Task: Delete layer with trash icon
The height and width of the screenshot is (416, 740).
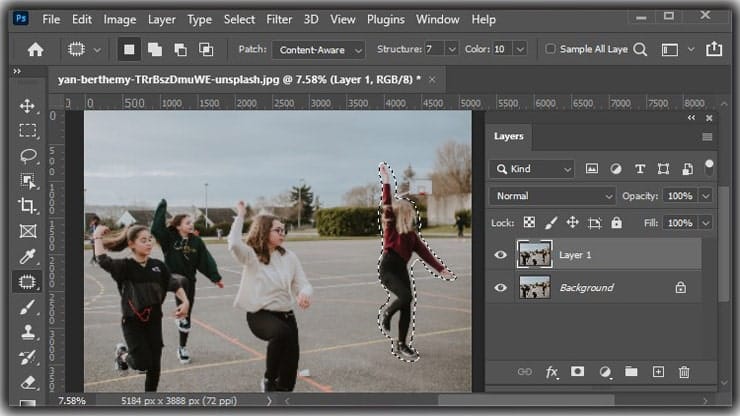Action: point(684,372)
